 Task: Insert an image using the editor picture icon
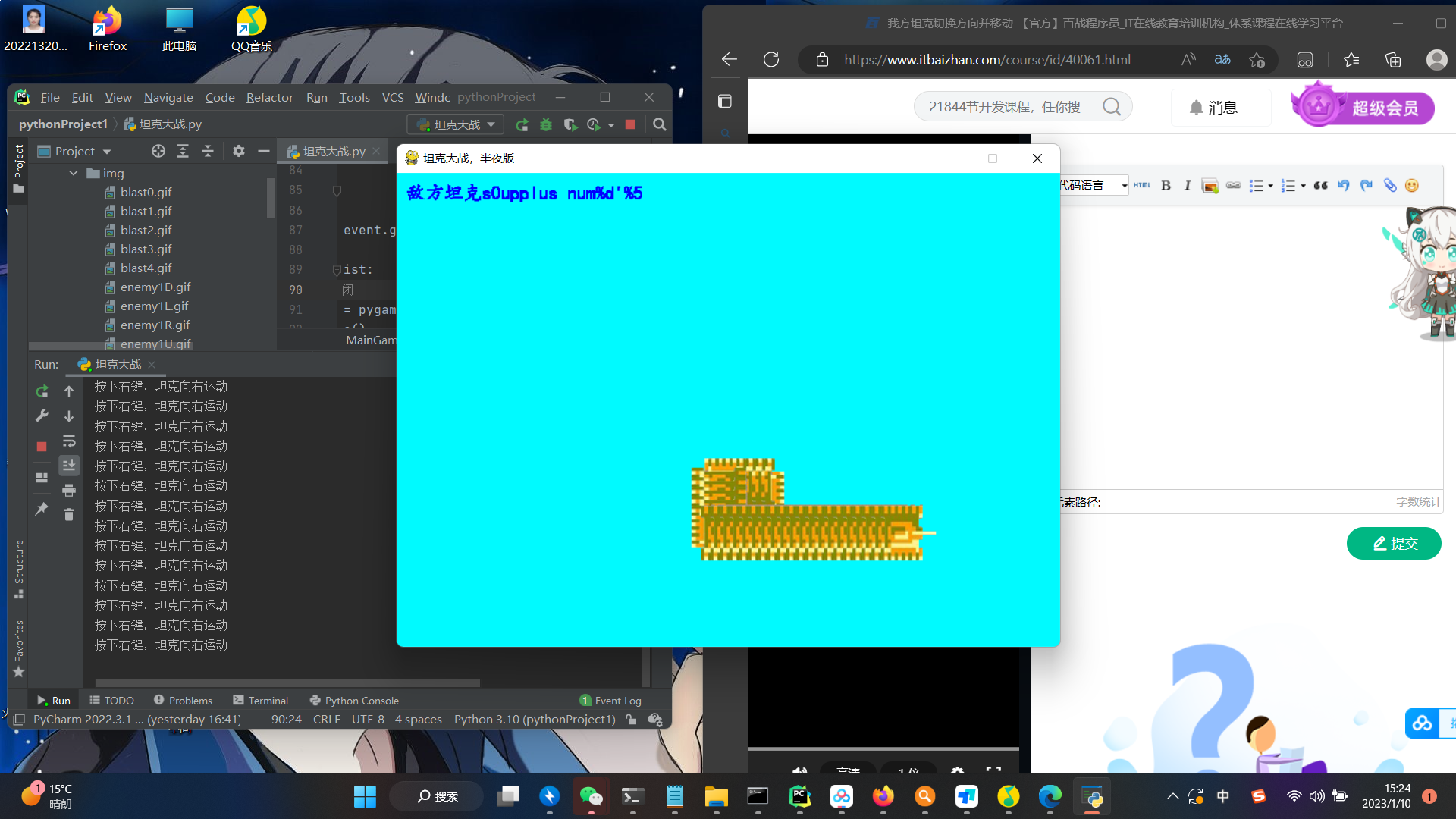point(1210,186)
